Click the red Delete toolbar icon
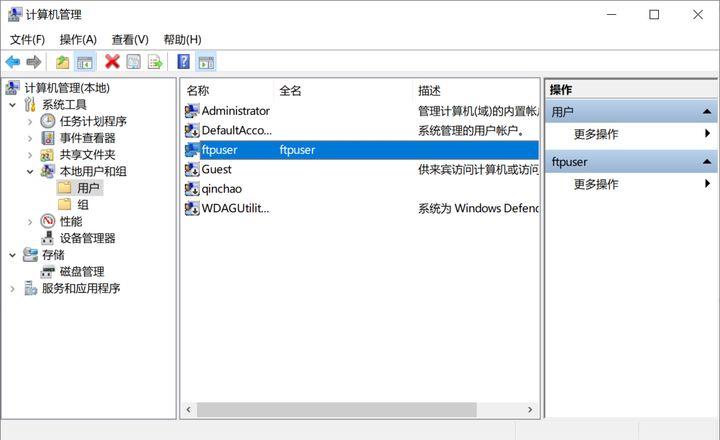 pyautogui.click(x=112, y=62)
